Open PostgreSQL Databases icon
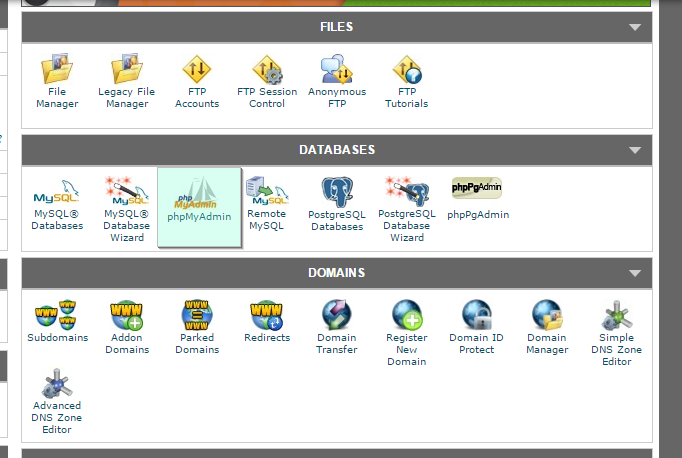682x458 pixels. 337,190
